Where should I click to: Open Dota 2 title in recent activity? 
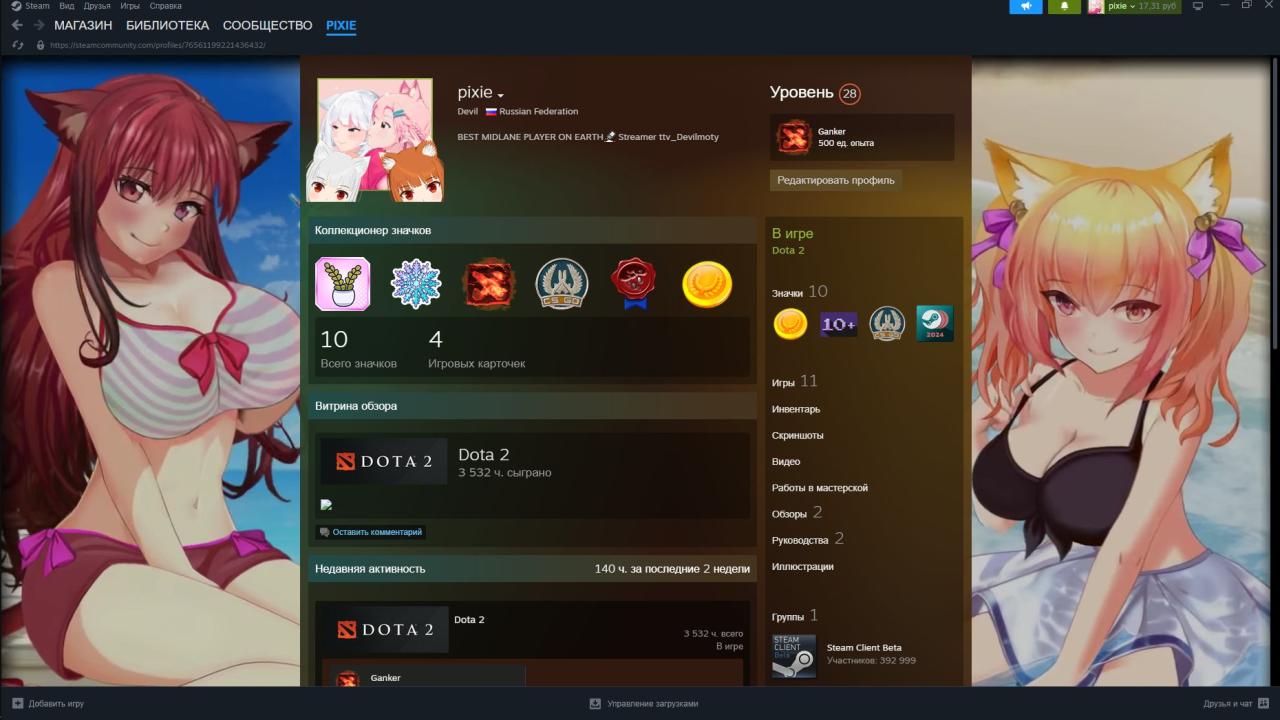point(469,620)
